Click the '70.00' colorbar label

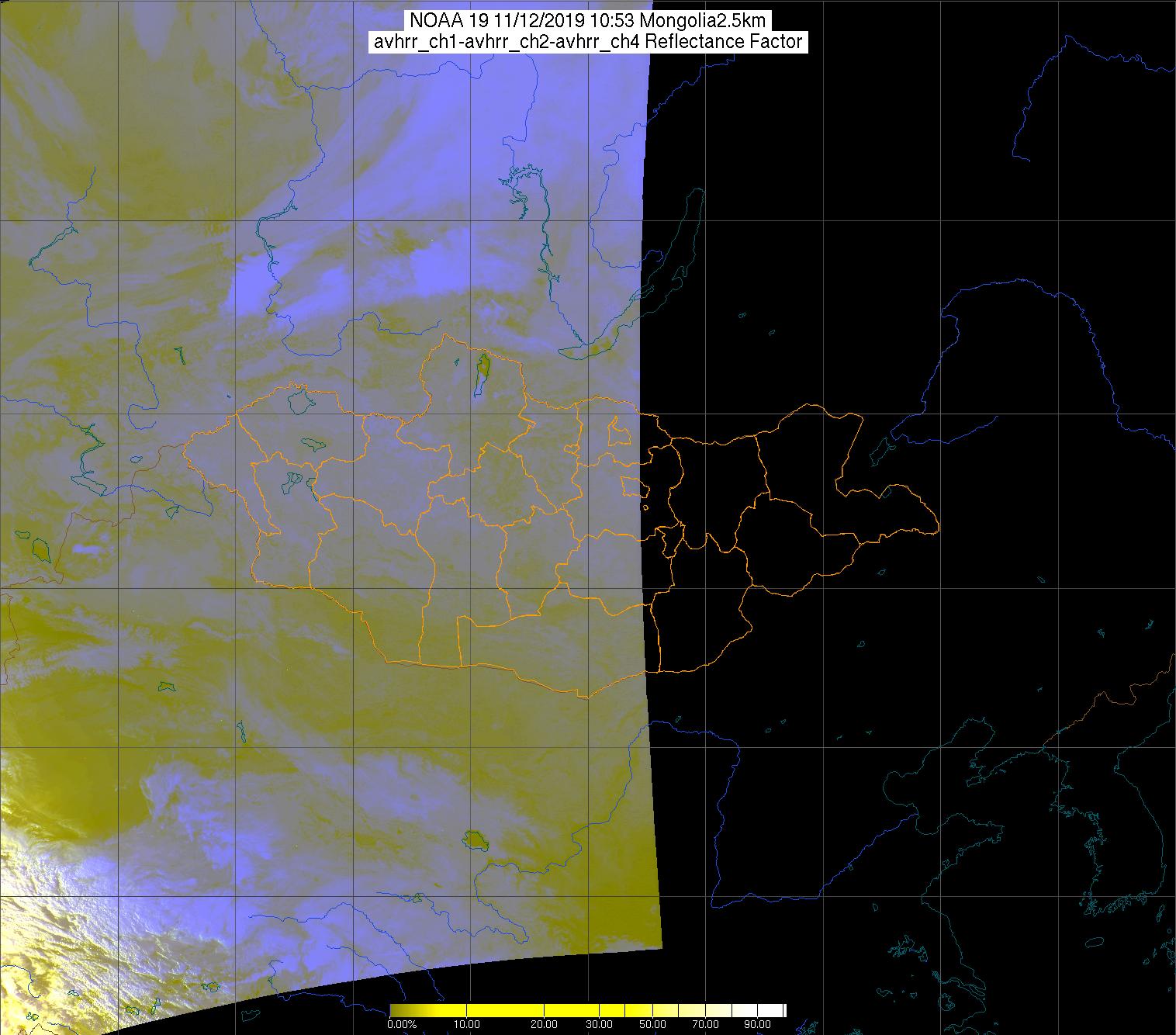[x=704, y=1025]
